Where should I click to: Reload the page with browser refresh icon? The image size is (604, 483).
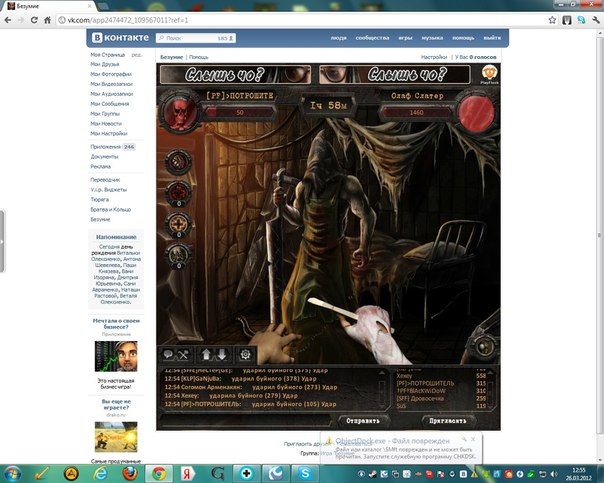coord(34,20)
